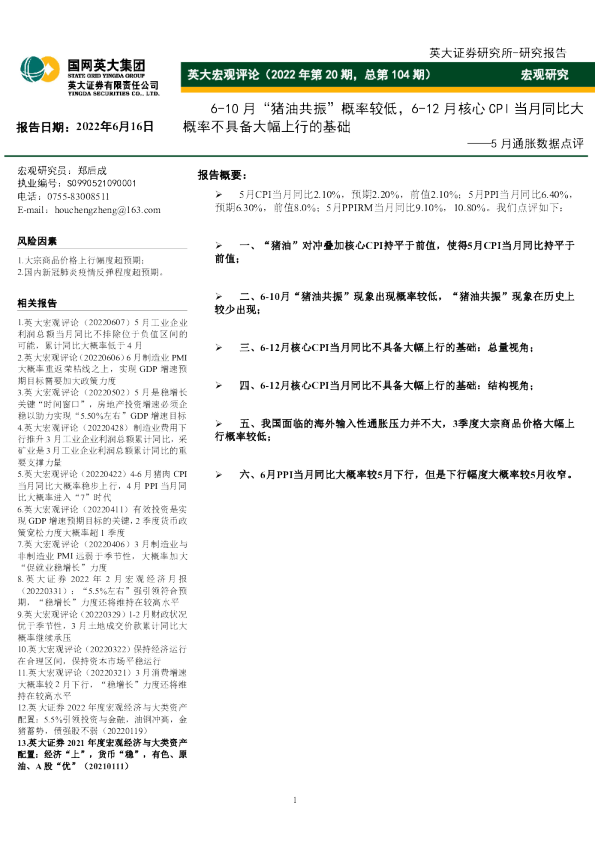The height and width of the screenshot is (842, 595).
Task: Click the 报告日期 2022年6月16日 text
Action: tap(85, 127)
